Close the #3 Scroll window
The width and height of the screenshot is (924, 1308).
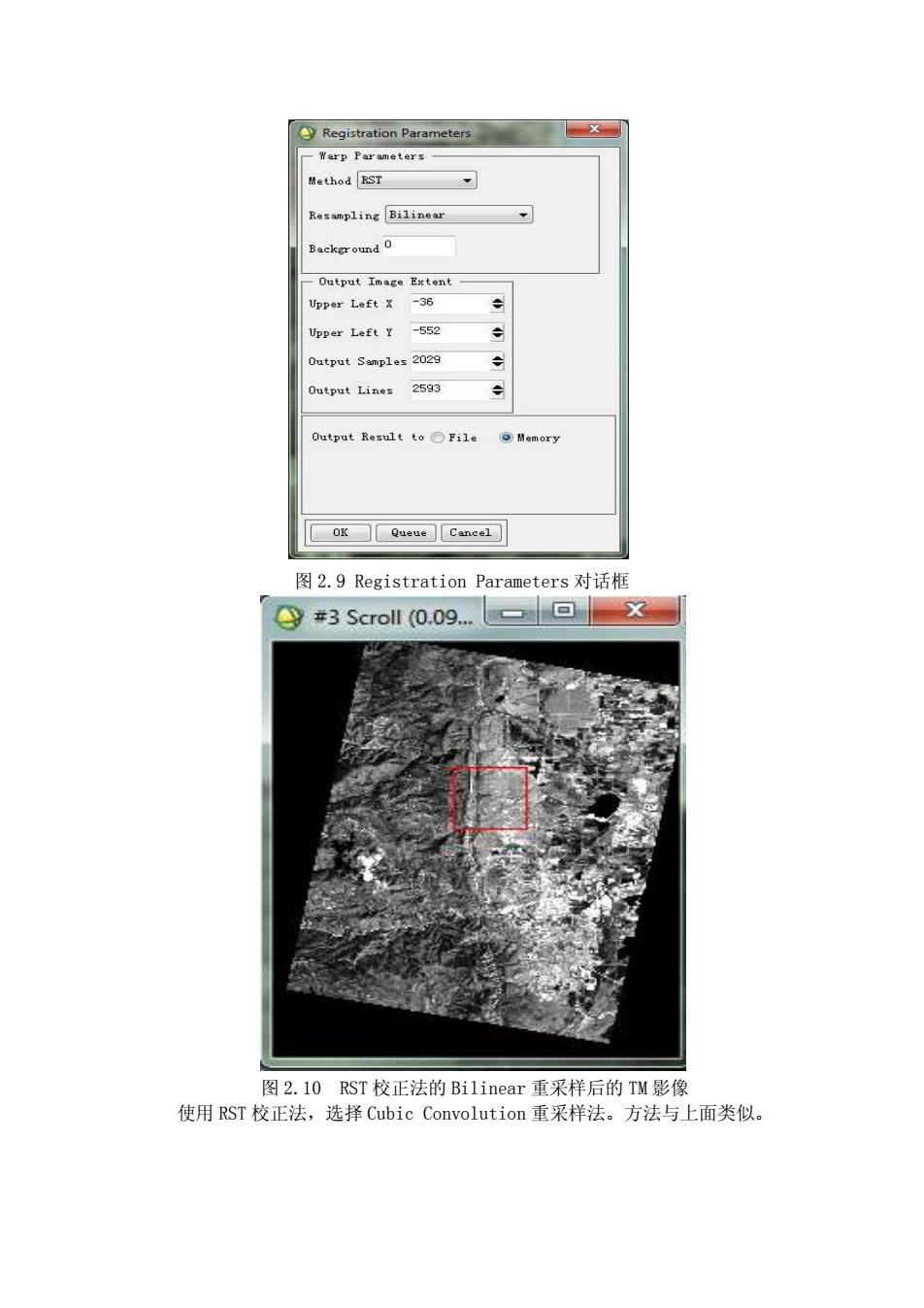point(635,610)
